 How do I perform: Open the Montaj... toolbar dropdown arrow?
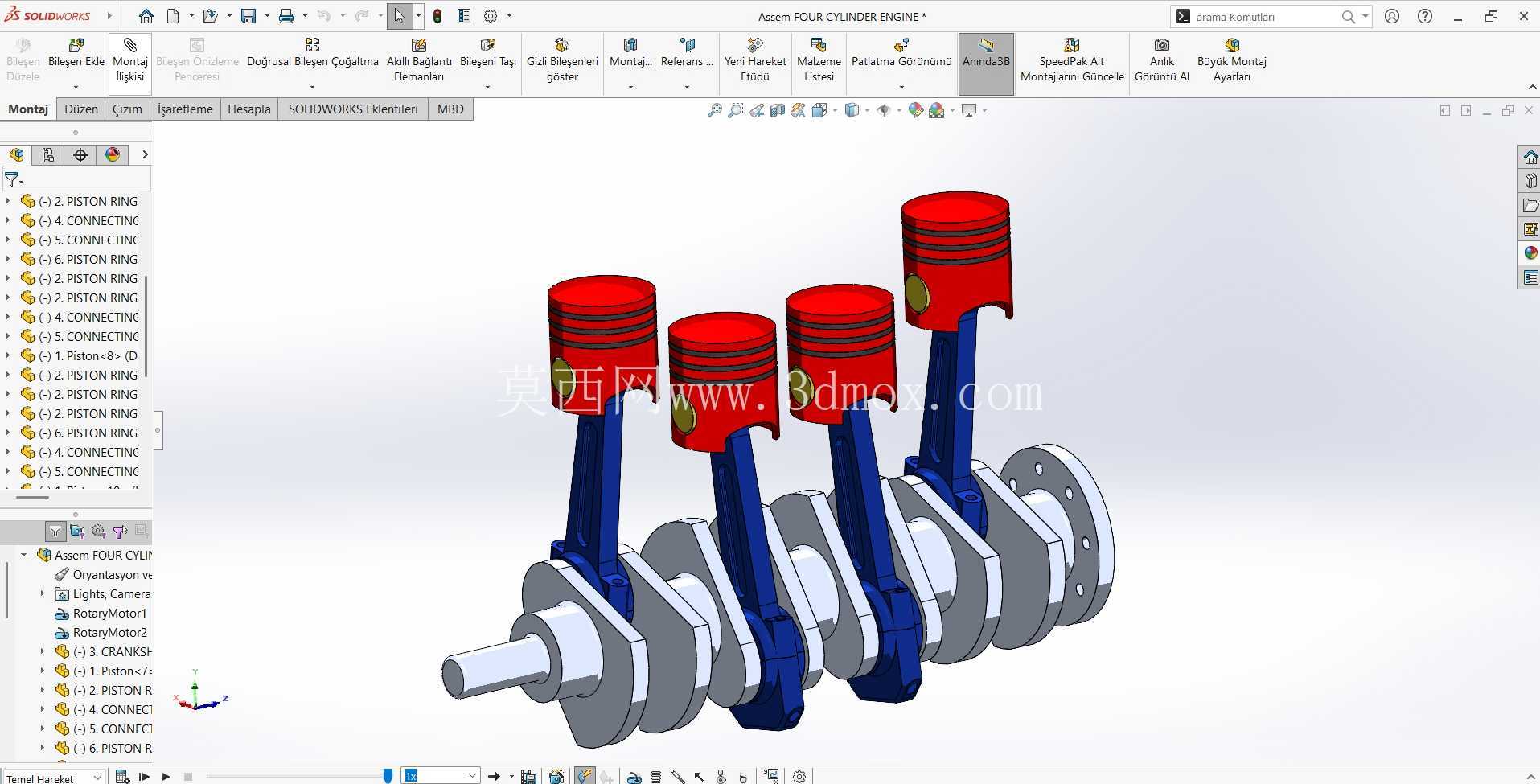pyautogui.click(x=630, y=87)
